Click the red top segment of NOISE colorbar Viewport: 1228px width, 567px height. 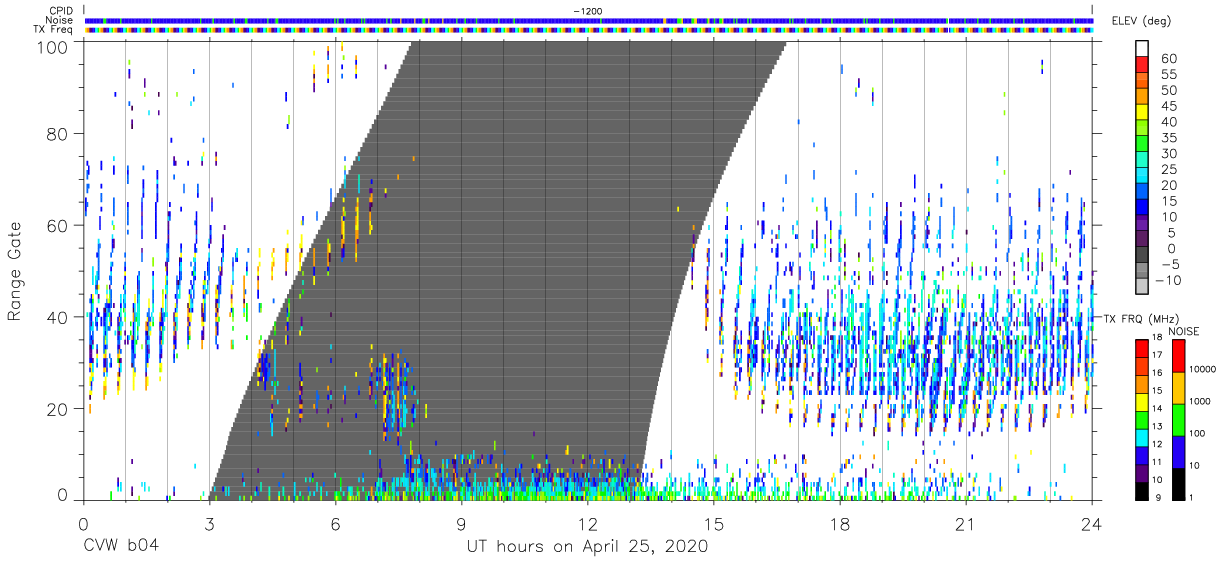click(x=1177, y=356)
